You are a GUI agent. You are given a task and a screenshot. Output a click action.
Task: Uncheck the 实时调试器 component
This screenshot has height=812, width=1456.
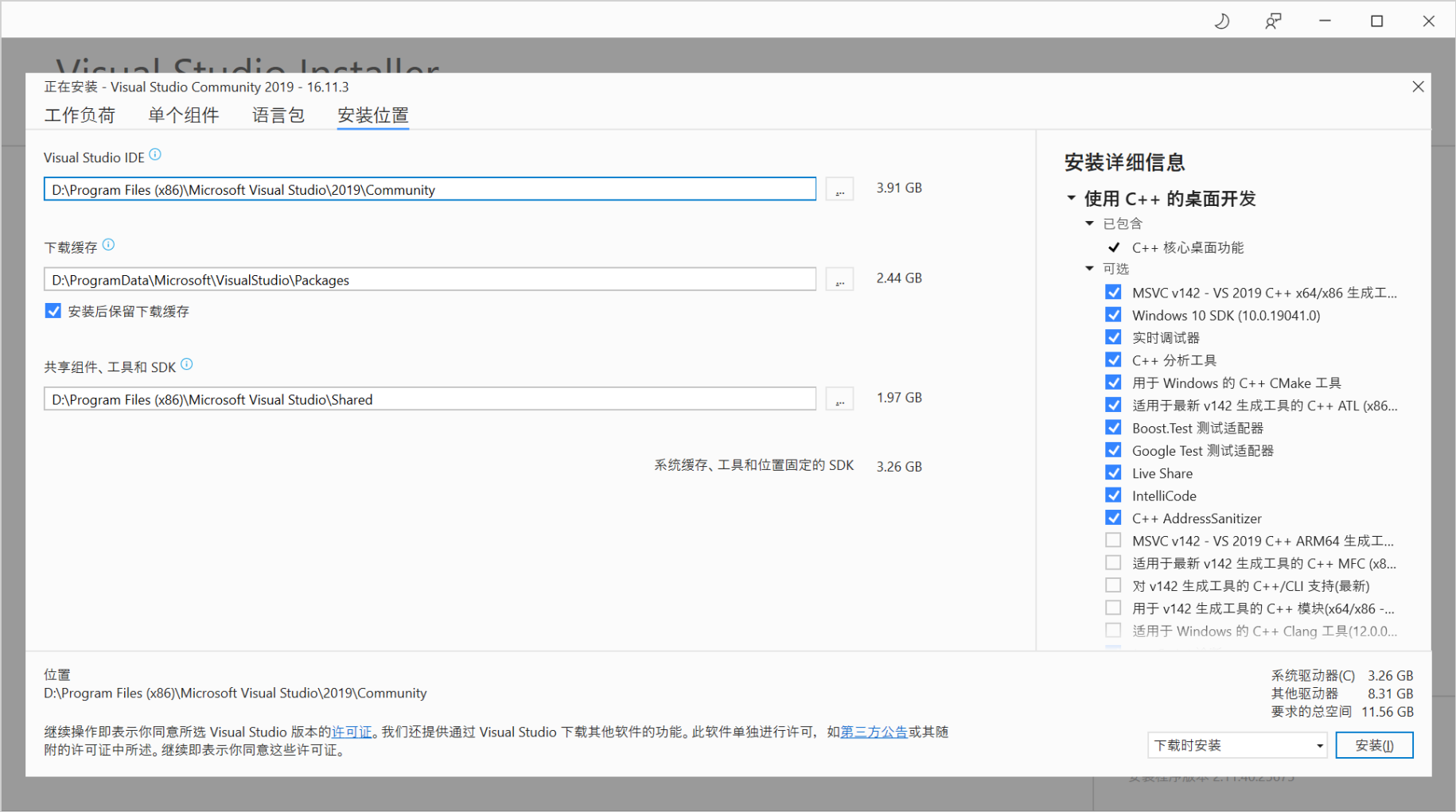click(x=1113, y=337)
